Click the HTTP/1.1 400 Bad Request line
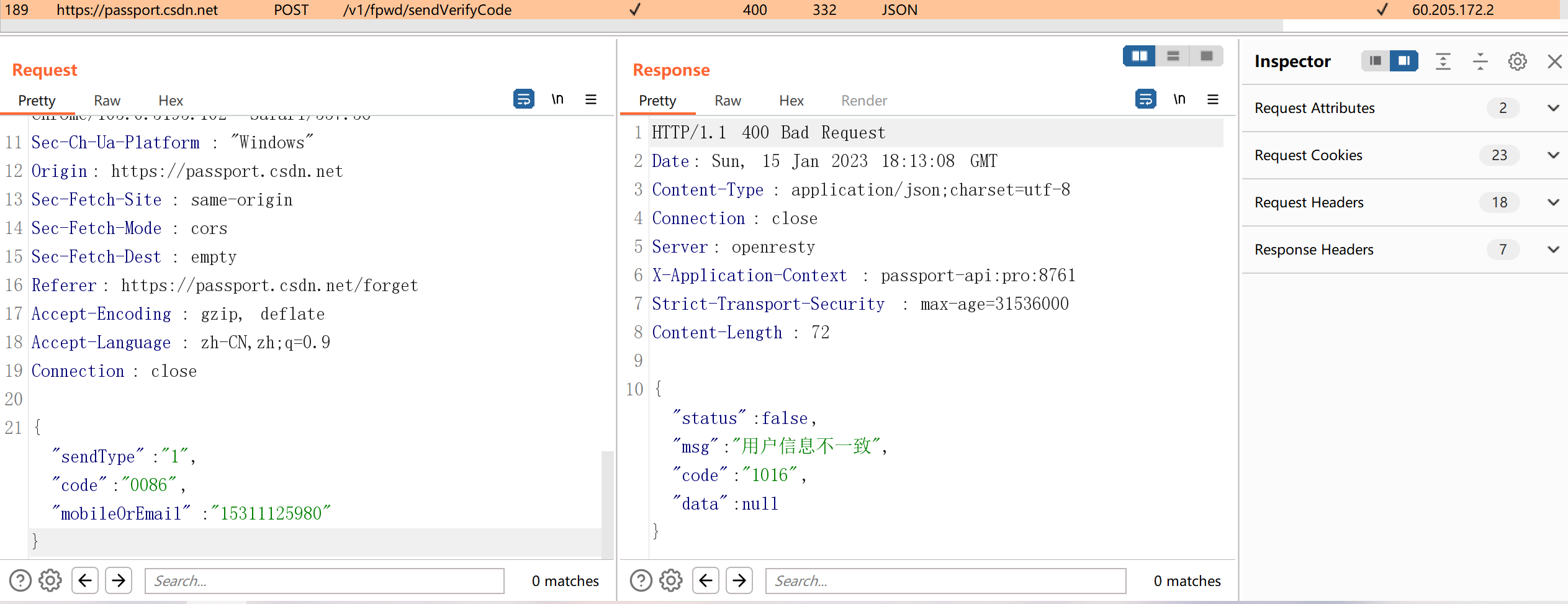This screenshot has width=1568, height=604. click(x=768, y=133)
